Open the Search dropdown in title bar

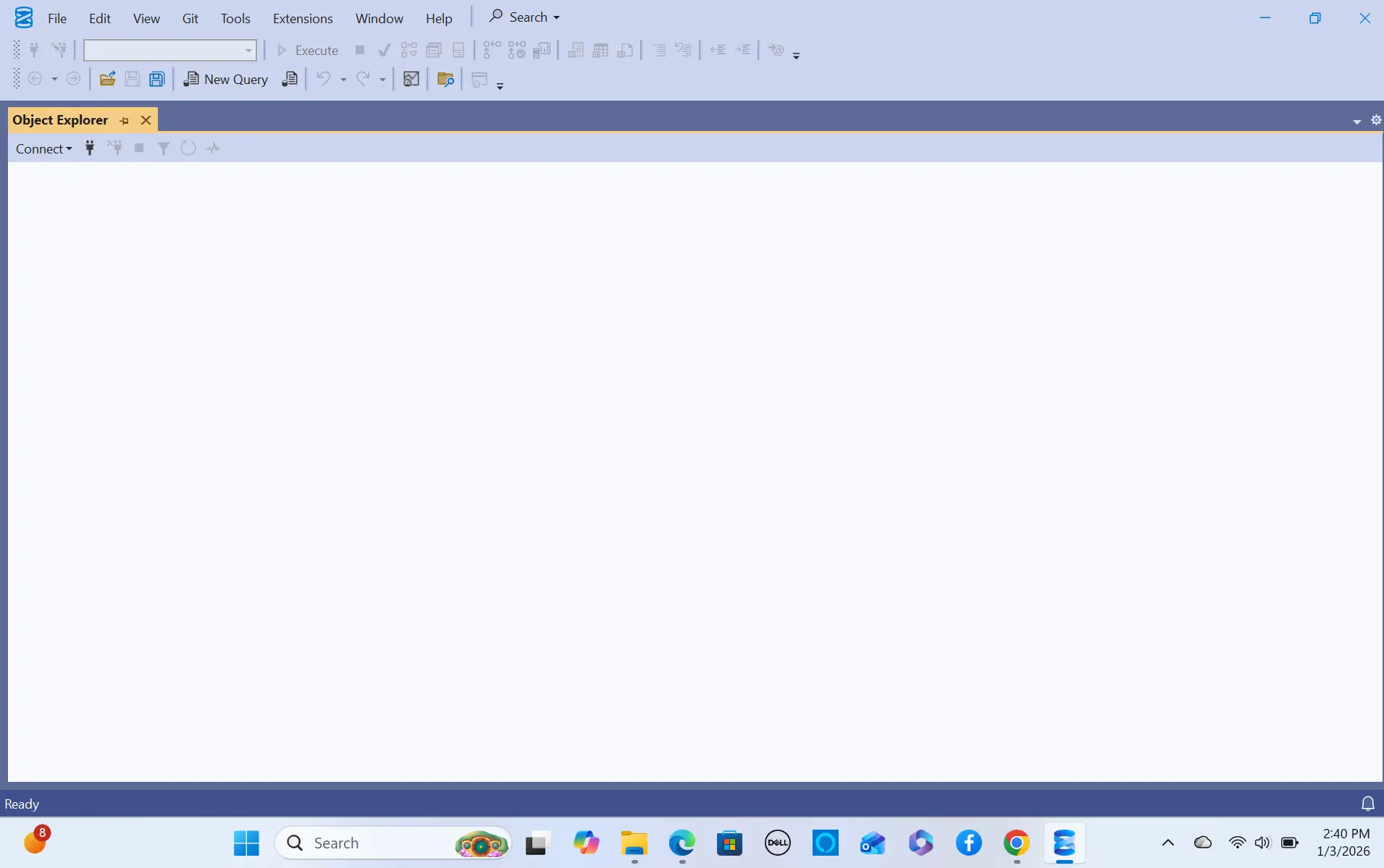525,17
